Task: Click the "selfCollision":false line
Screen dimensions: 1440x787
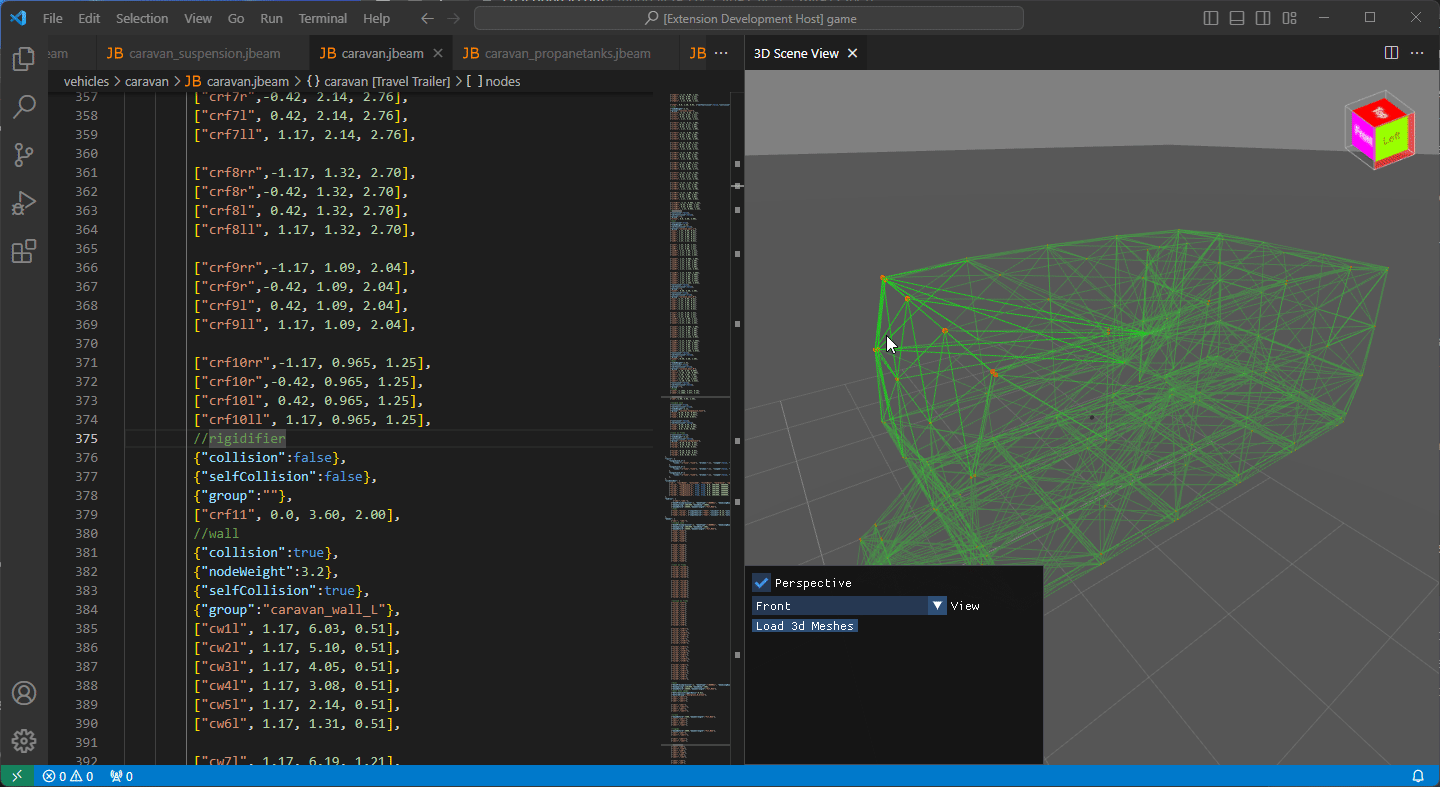Action: [285, 476]
